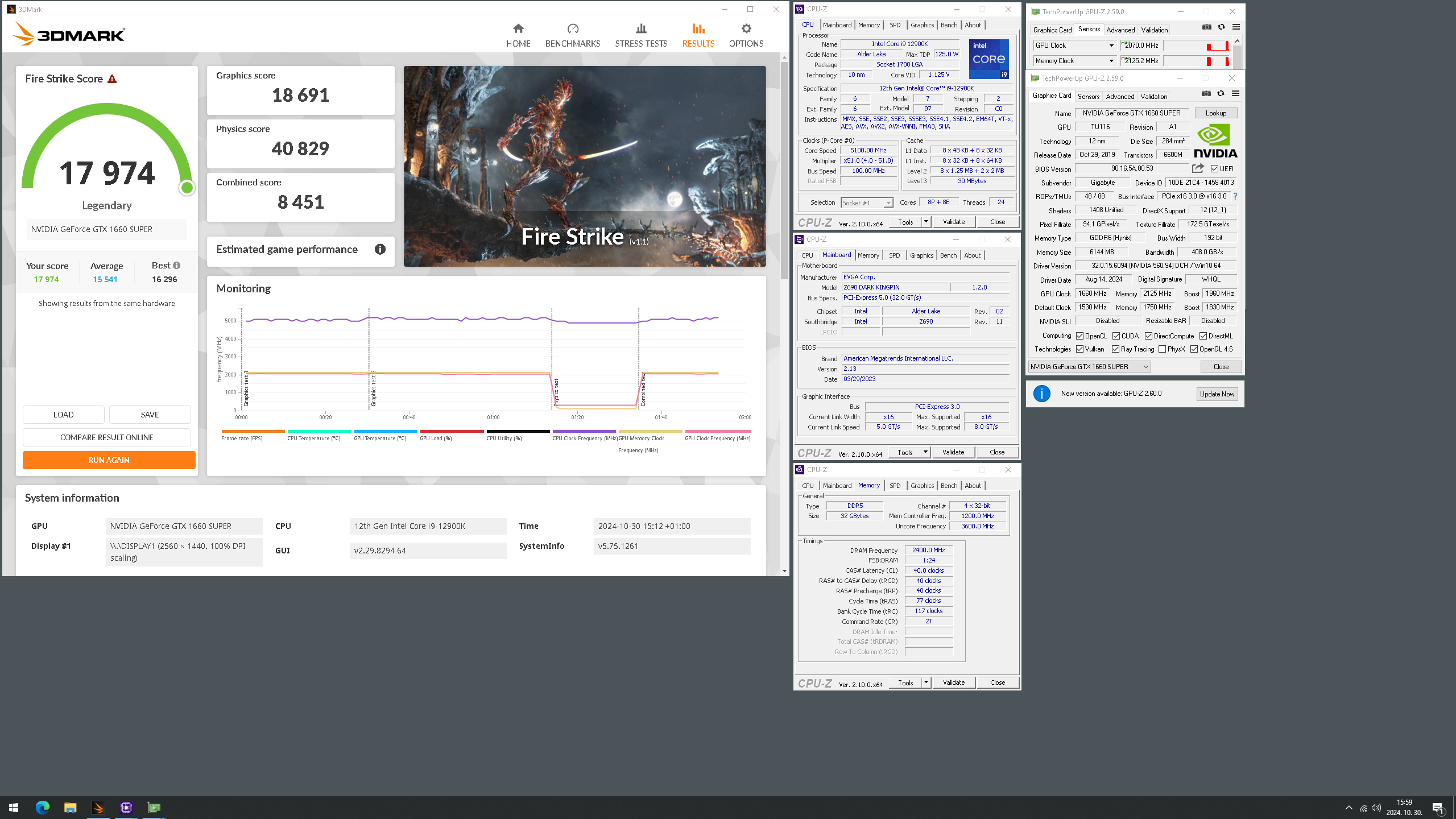1456x819 pixels.
Task: Launch Microsoft Edge from taskbar
Action: [x=43, y=808]
